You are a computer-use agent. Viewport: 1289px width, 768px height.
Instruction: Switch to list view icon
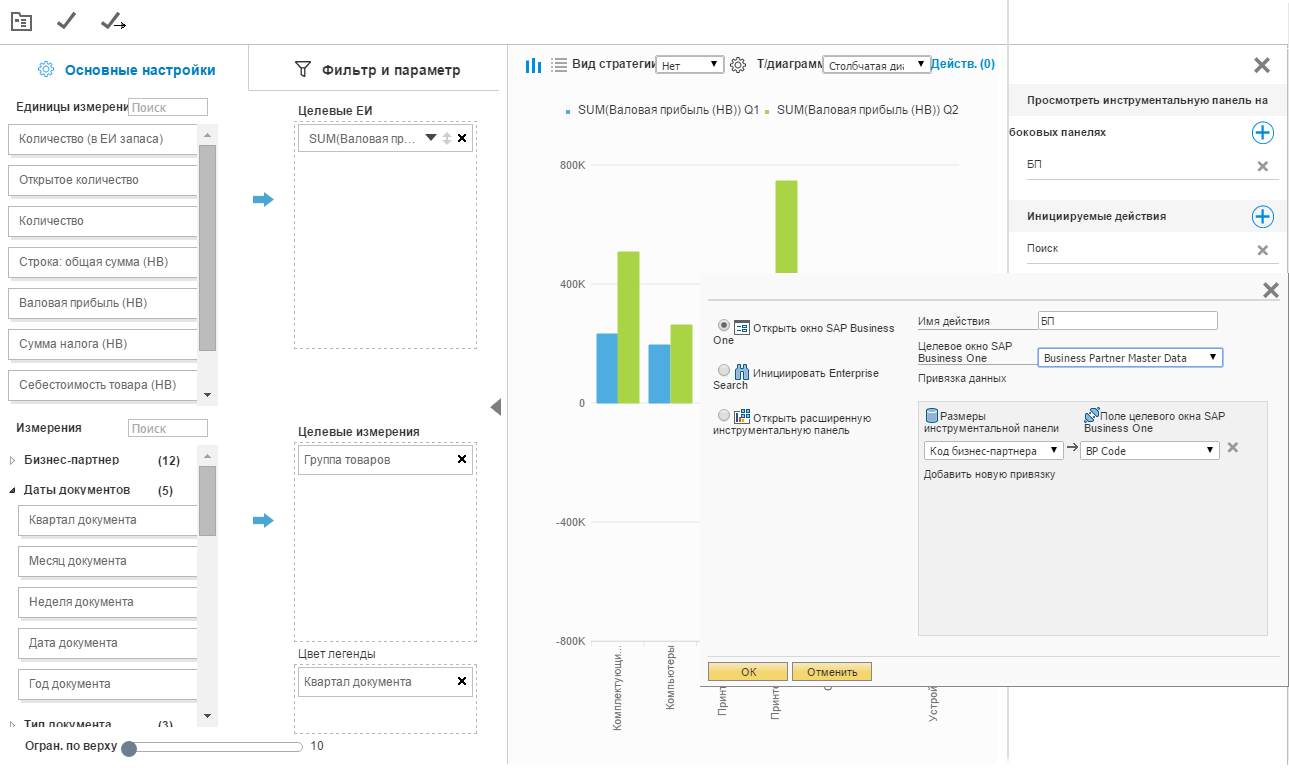pyautogui.click(x=559, y=65)
